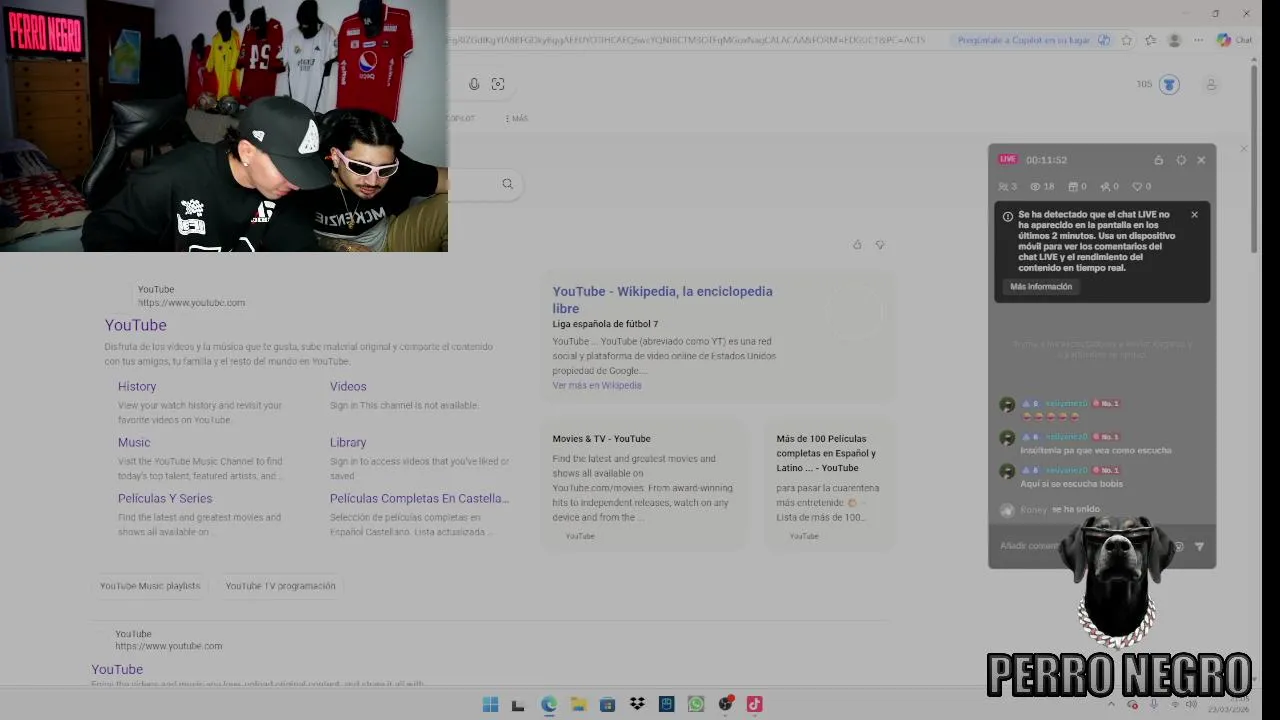
Task: Open Películas Completas En Castella... link
Action: click(x=419, y=498)
